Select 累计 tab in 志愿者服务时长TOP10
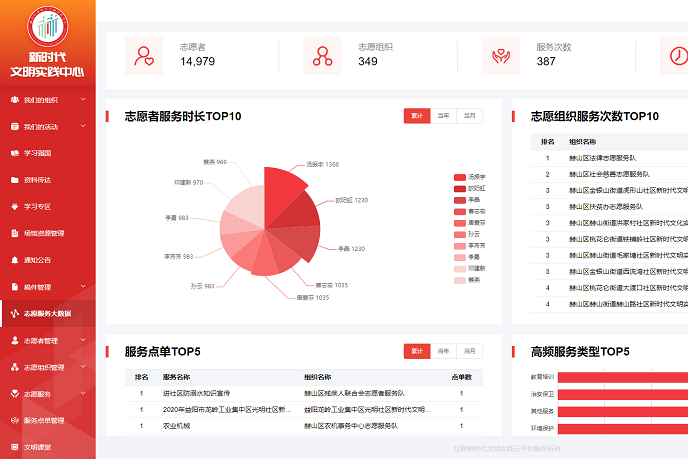 (417, 116)
